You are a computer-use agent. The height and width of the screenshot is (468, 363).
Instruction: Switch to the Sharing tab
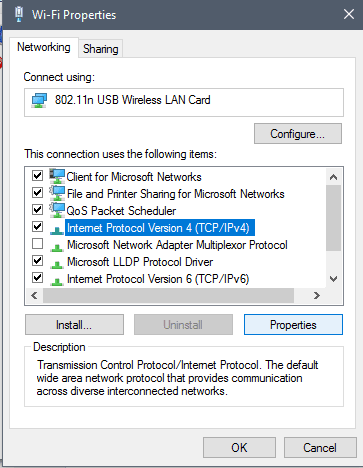tap(101, 49)
